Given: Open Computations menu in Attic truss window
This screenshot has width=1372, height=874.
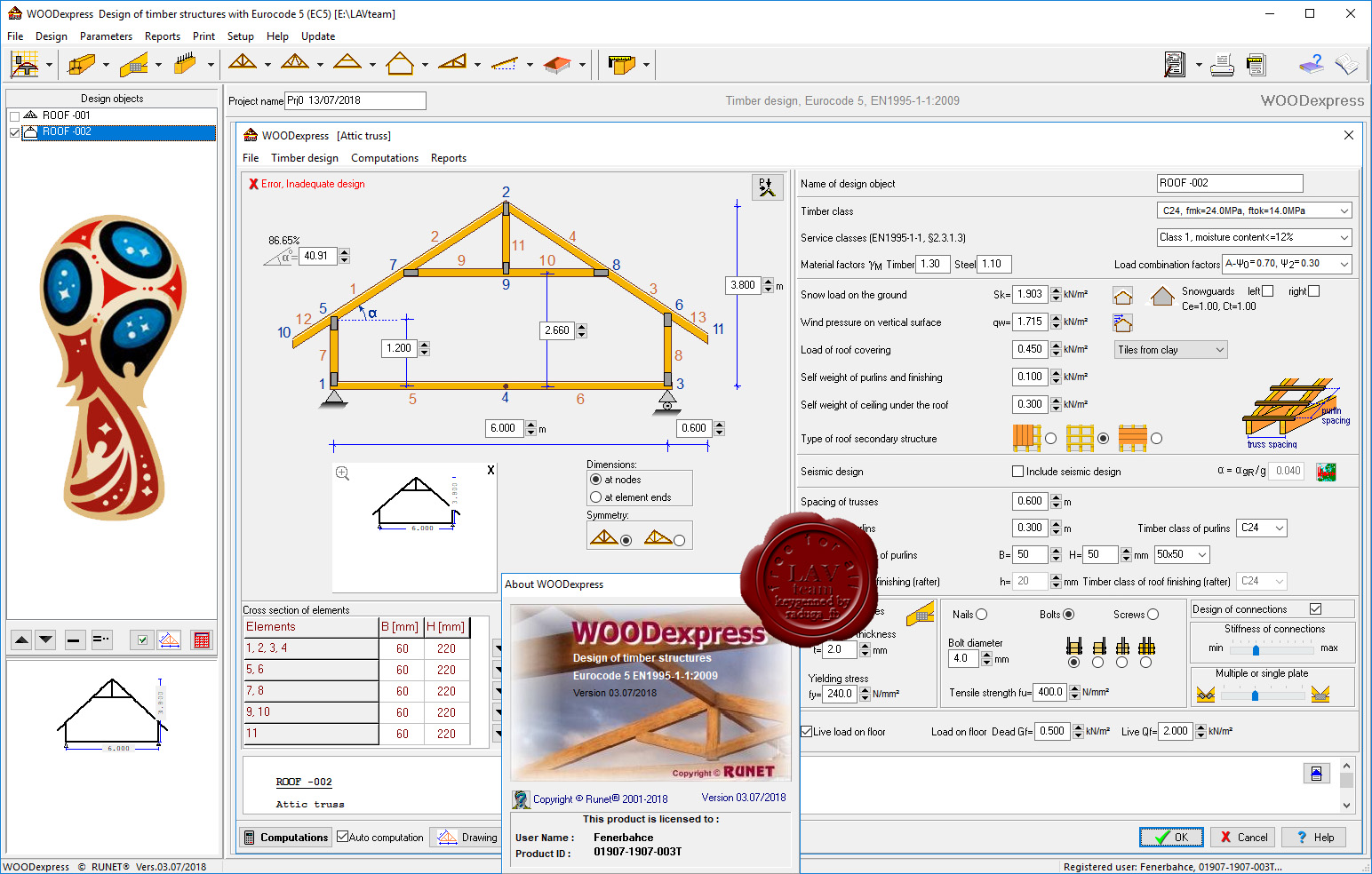Looking at the screenshot, I should 385,158.
